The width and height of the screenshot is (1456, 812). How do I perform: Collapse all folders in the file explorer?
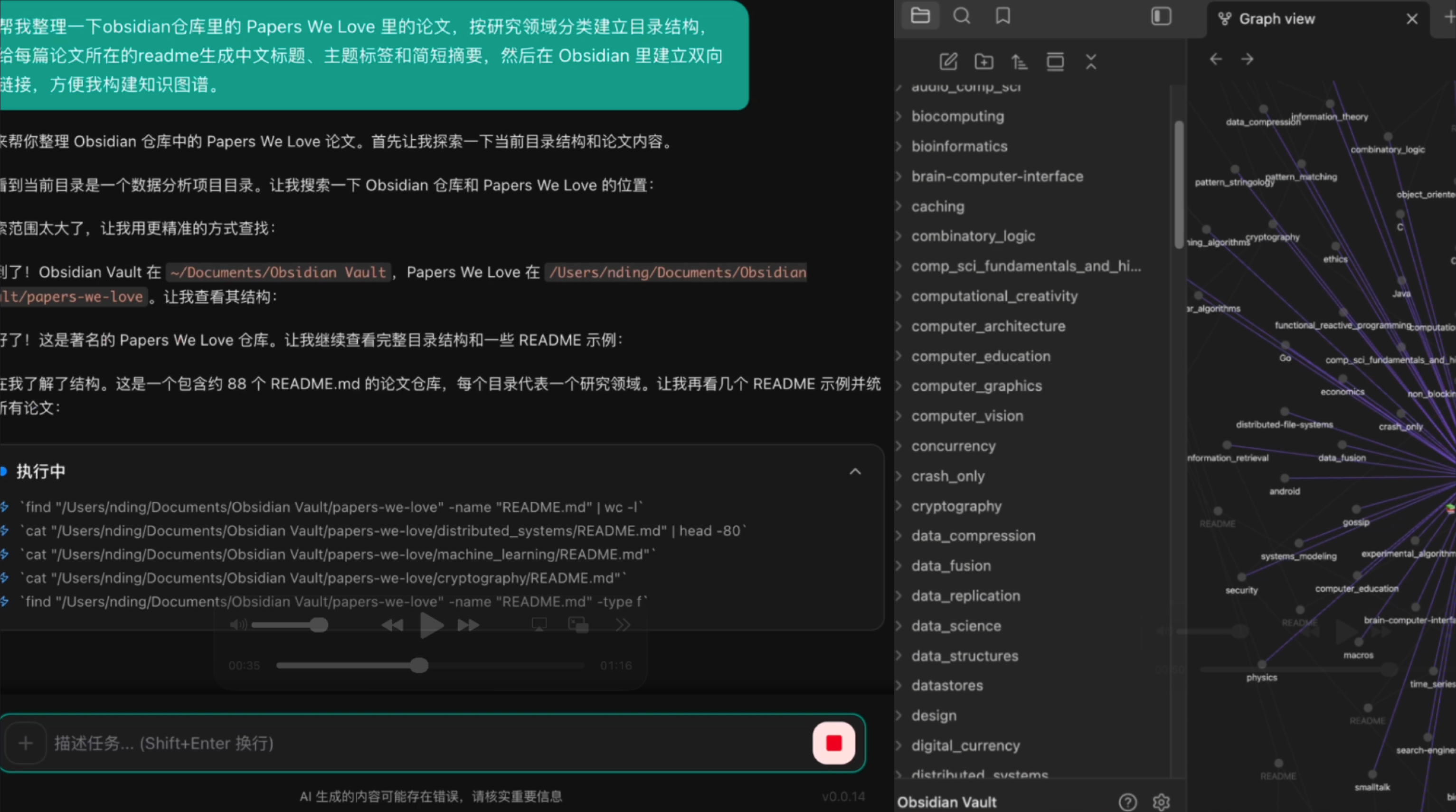[x=1091, y=62]
